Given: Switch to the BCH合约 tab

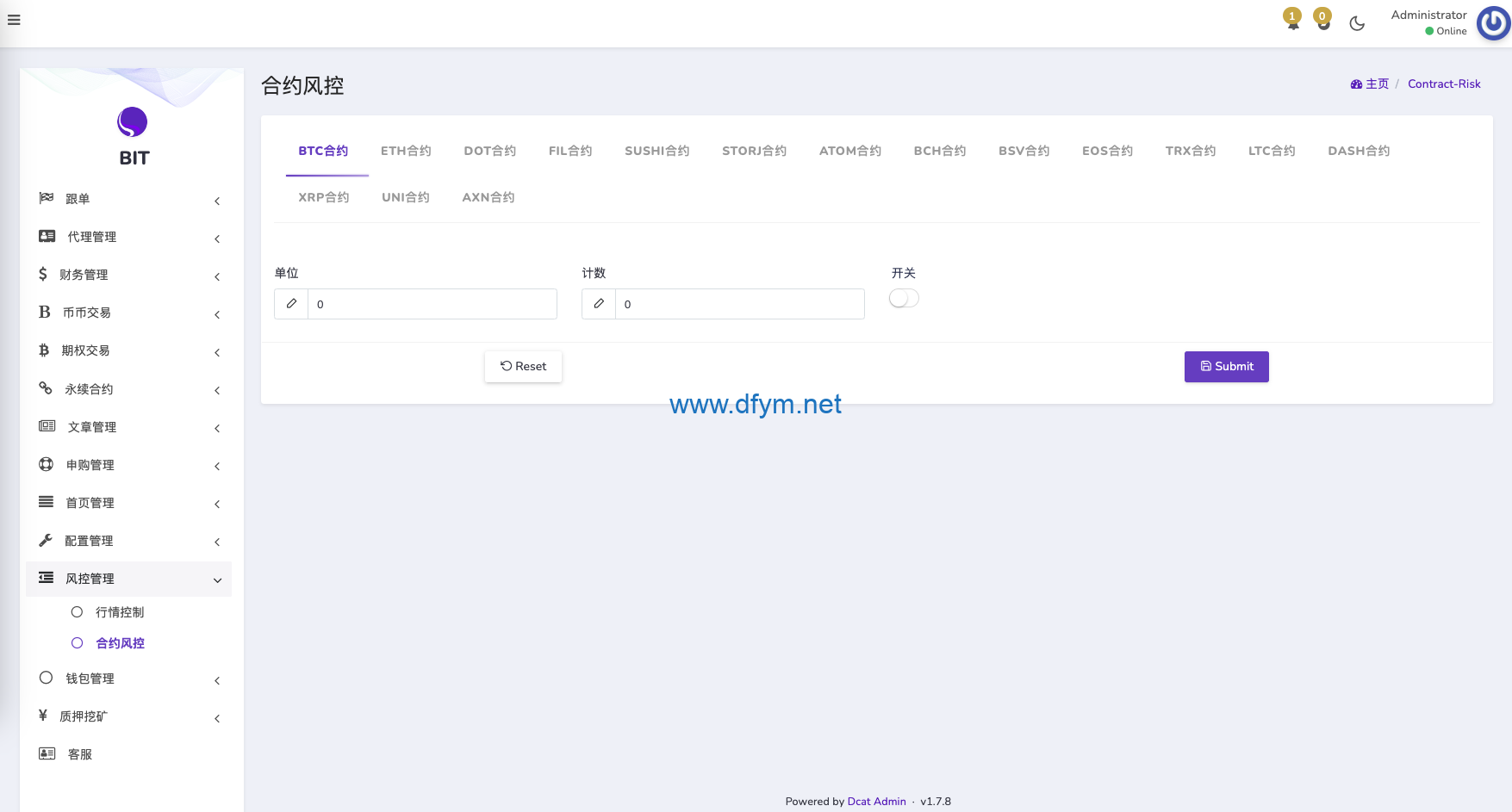Looking at the screenshot, I should tap(940, 151).
